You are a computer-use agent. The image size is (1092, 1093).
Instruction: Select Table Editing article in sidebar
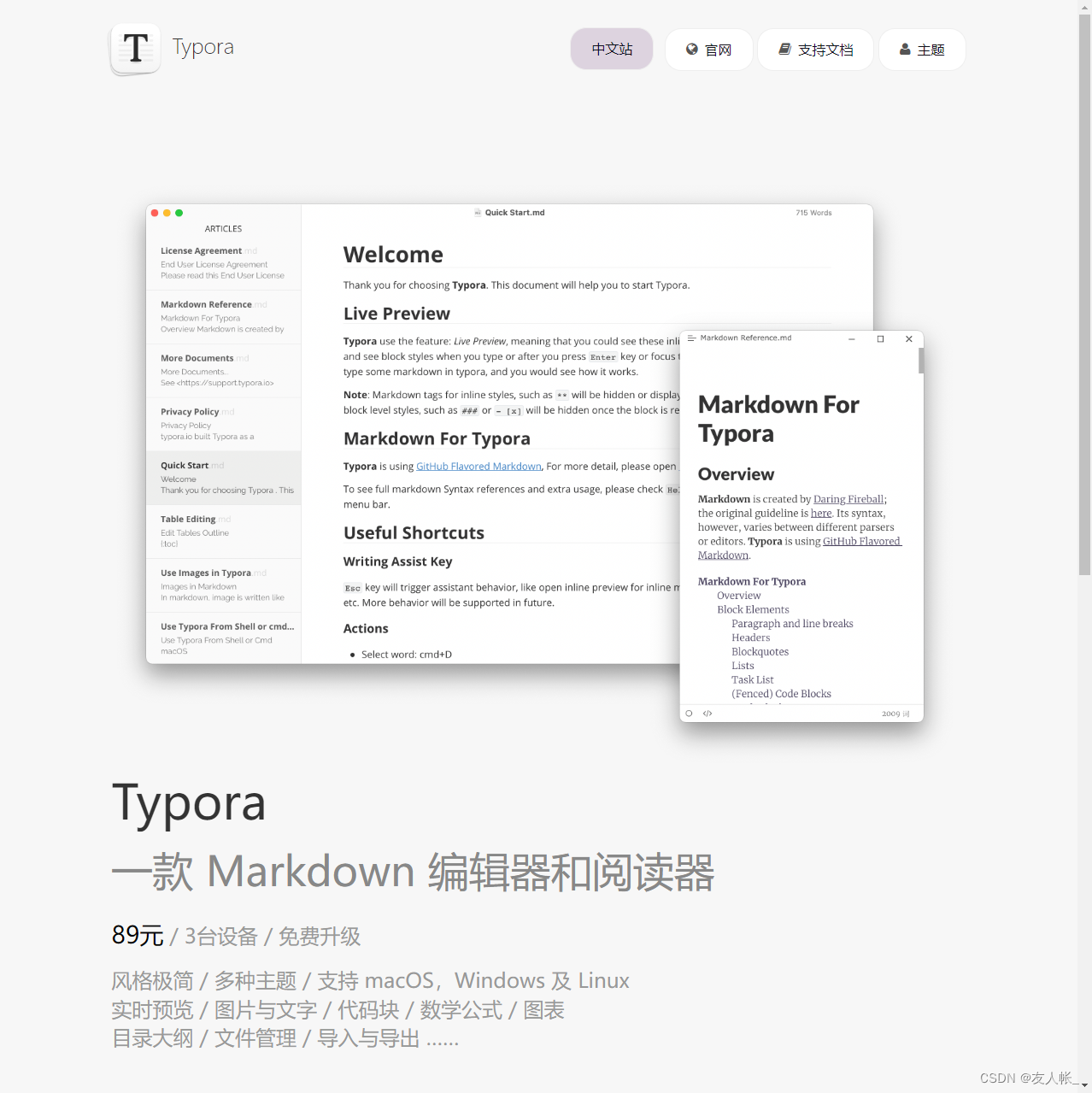point(224,532)
